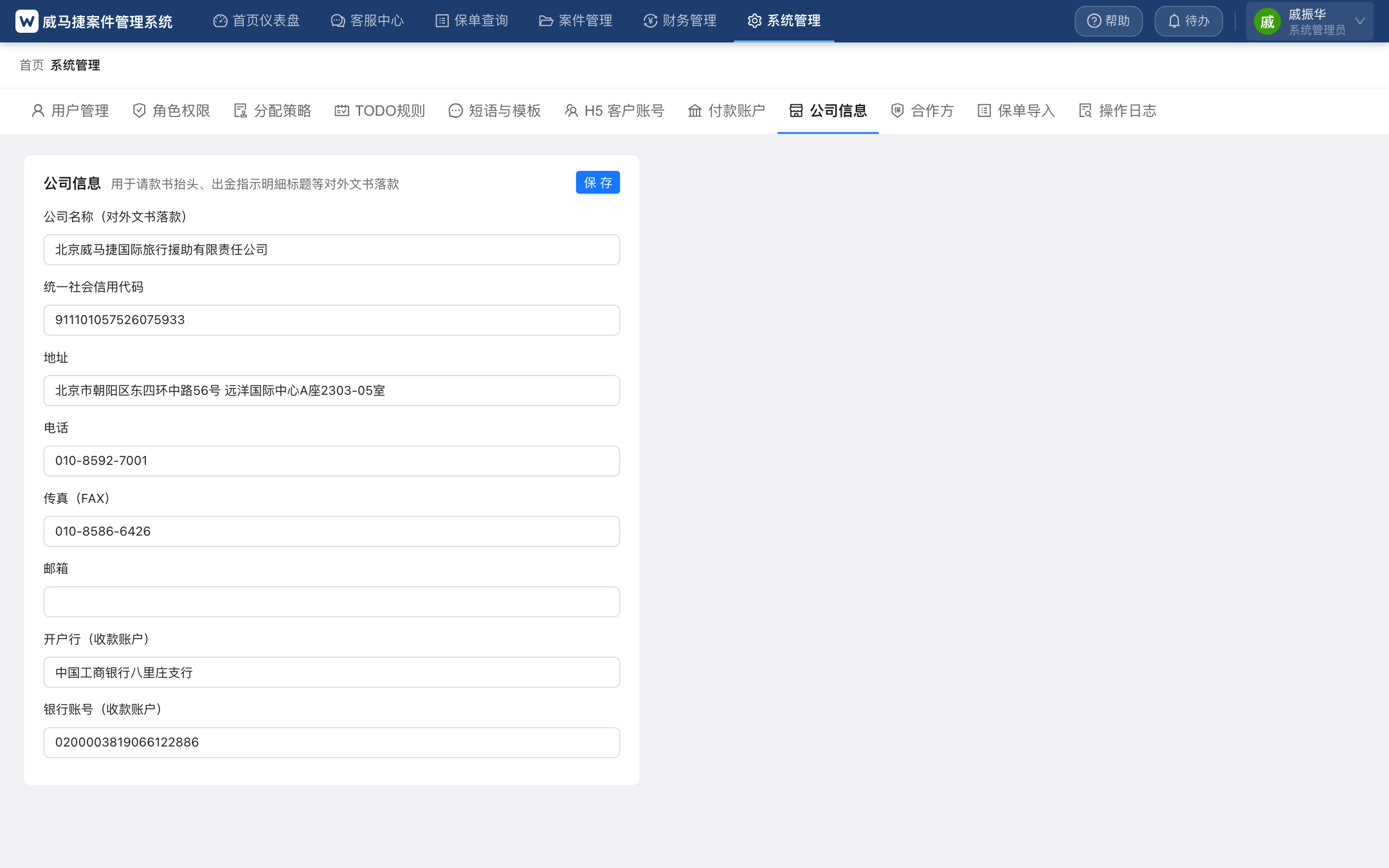Click the 电话 field with 010-8592-7001
The image size is (1389, 868).
pyautogui.click(x=332, y=461)
